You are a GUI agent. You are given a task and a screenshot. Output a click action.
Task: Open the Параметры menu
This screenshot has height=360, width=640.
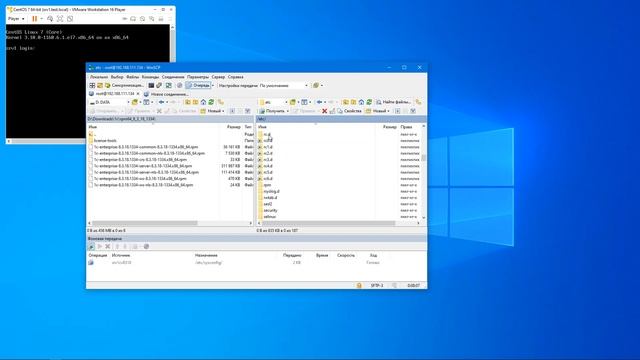pyautogui.click(x=198, y=77)
